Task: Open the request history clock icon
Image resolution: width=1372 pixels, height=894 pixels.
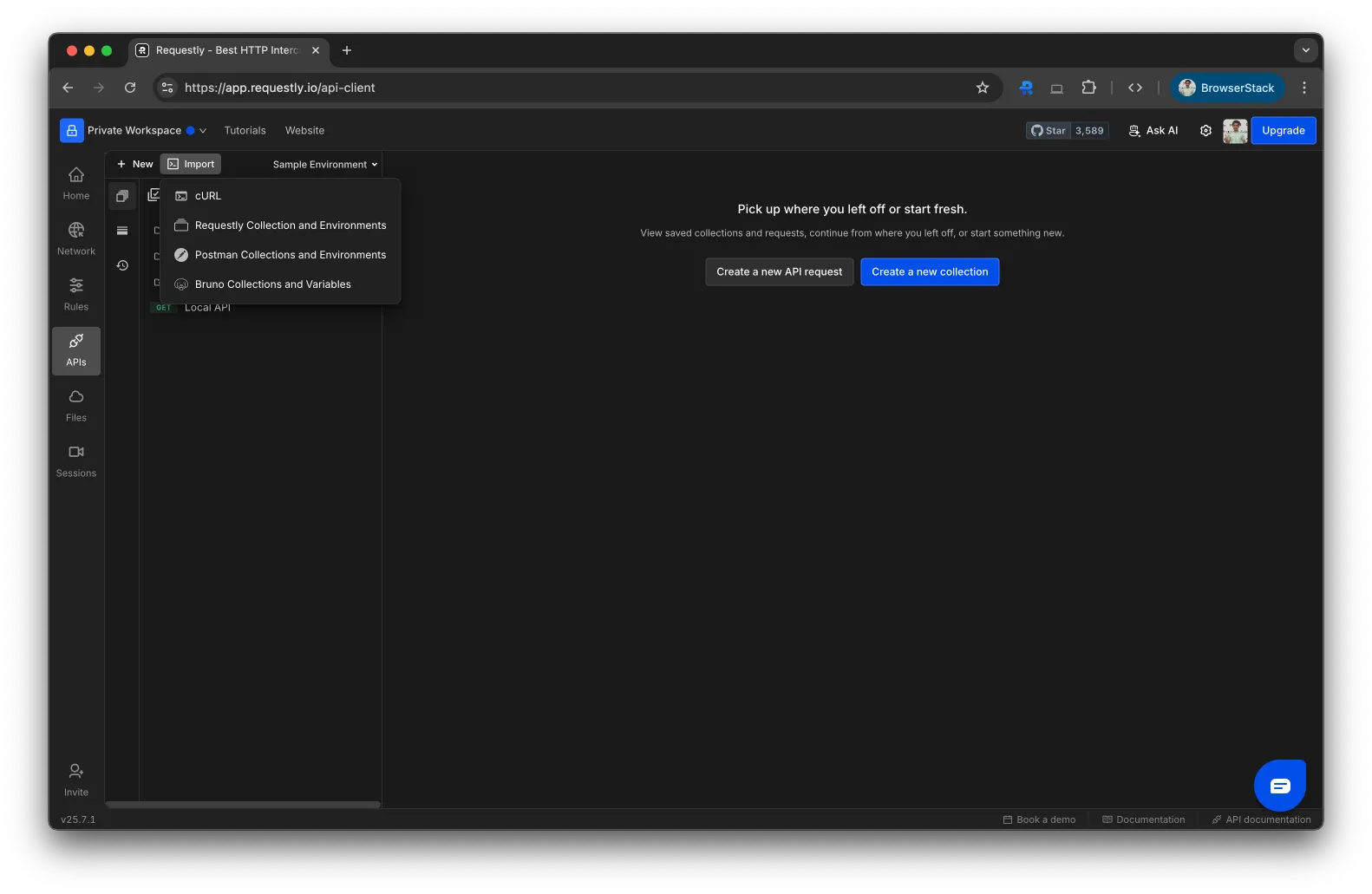Action: pyautogui.click(x=122, y=265)
